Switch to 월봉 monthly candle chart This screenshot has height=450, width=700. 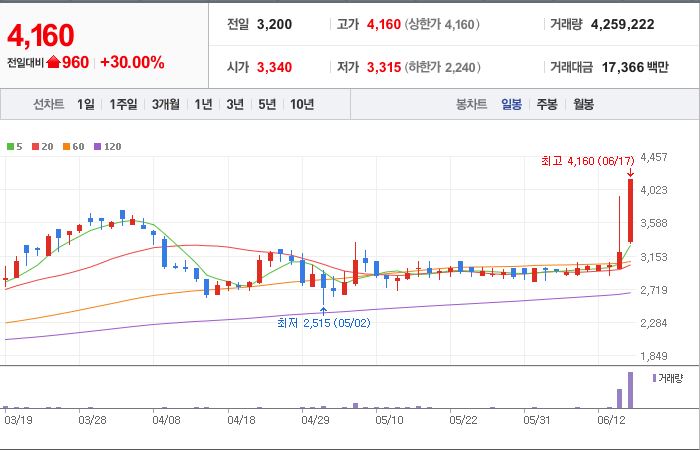(583, 104)
